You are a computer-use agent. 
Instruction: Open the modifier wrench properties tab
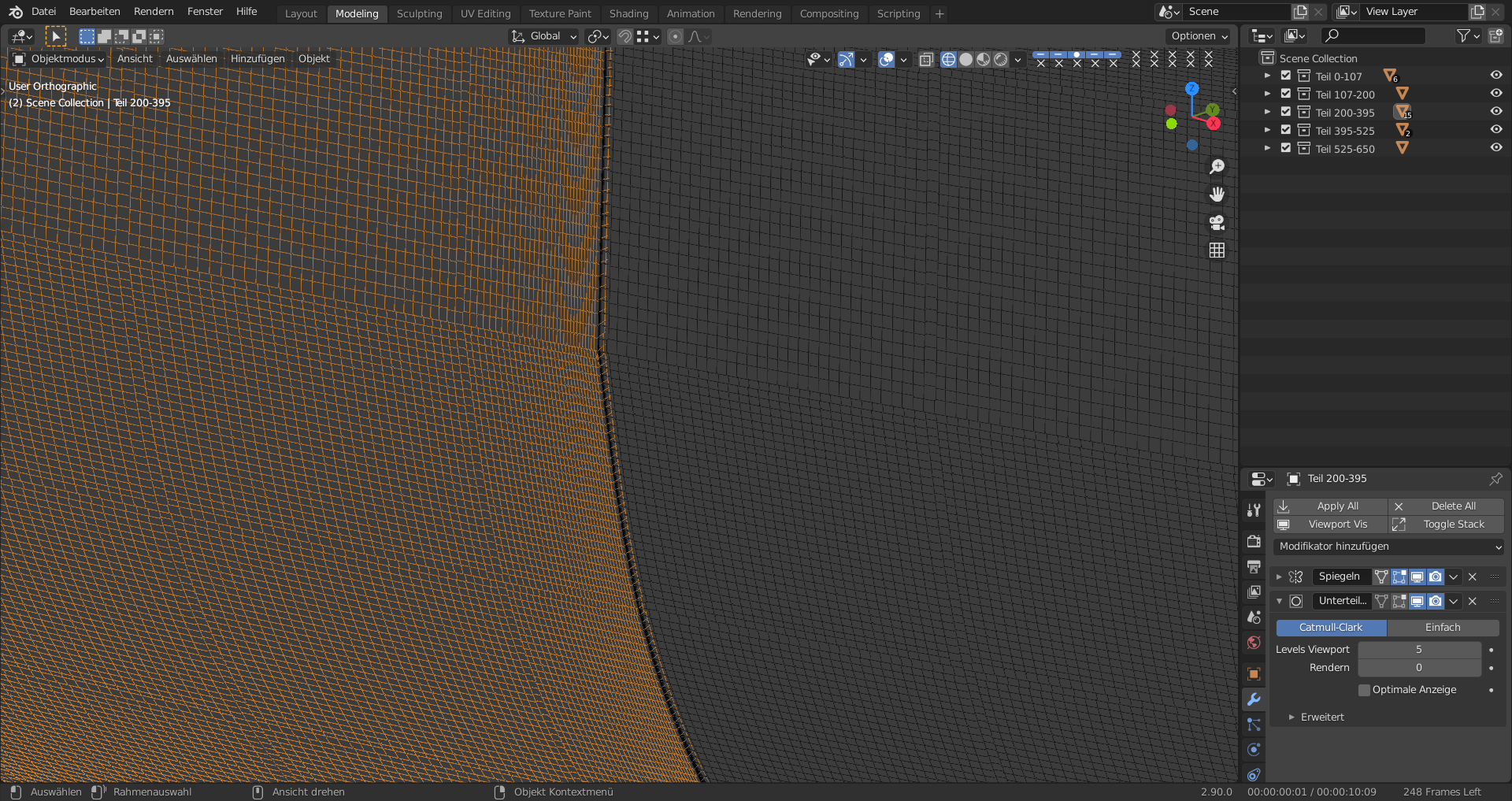click(x=1254, y=699)
